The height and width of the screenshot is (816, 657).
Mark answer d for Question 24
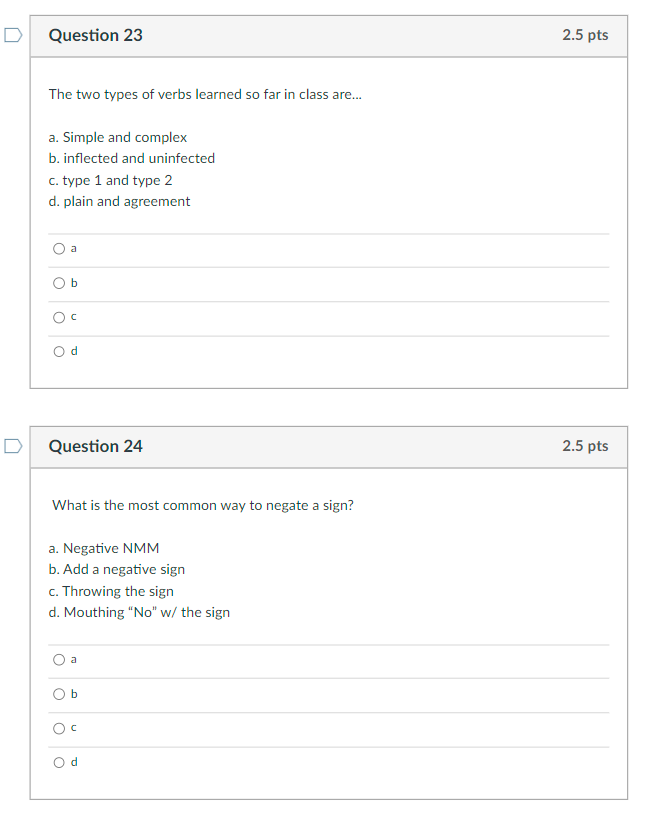(x=60, y=762)
